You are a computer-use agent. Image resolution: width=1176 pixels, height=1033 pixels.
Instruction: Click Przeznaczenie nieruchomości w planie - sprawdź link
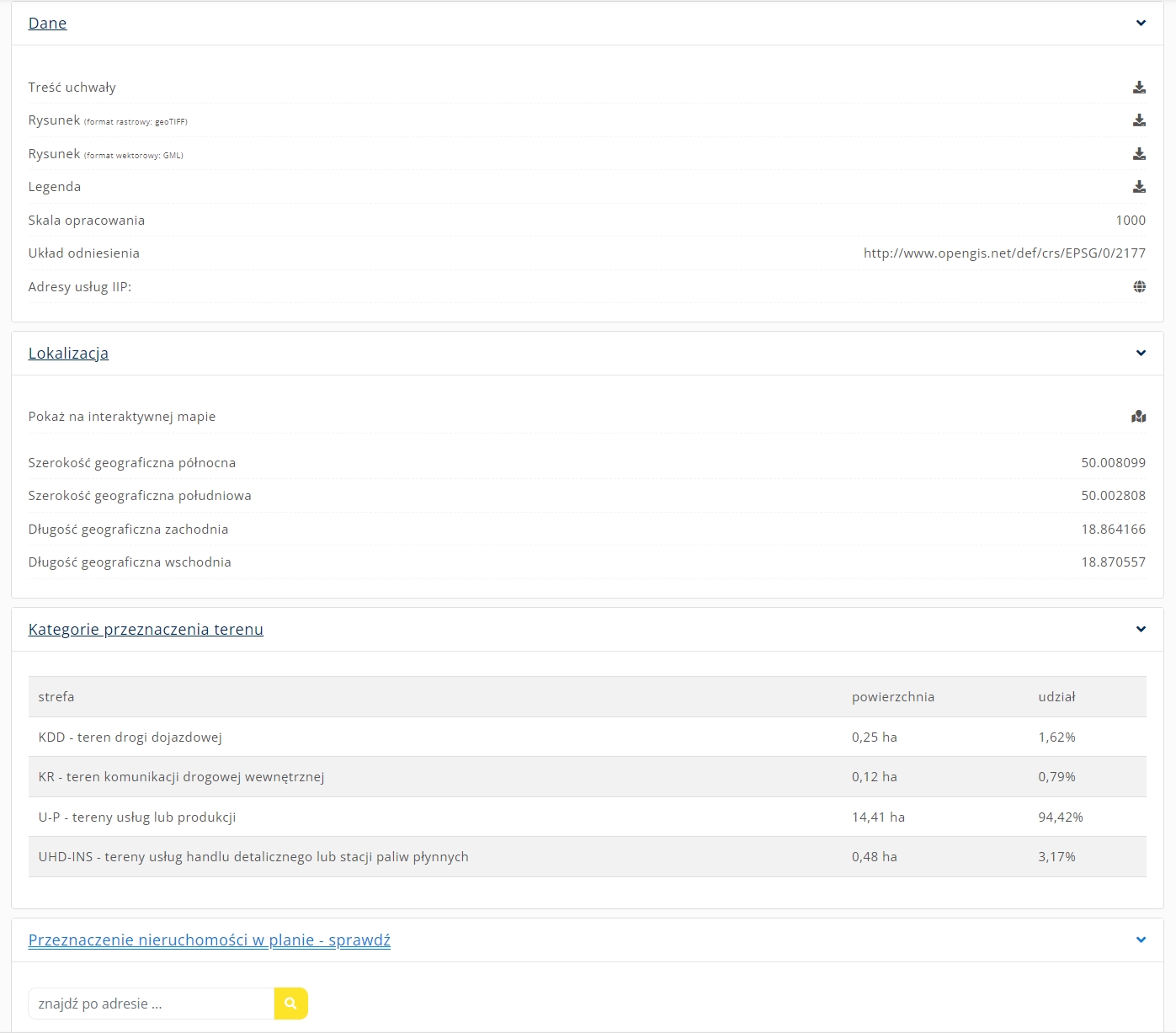(209, 940)
